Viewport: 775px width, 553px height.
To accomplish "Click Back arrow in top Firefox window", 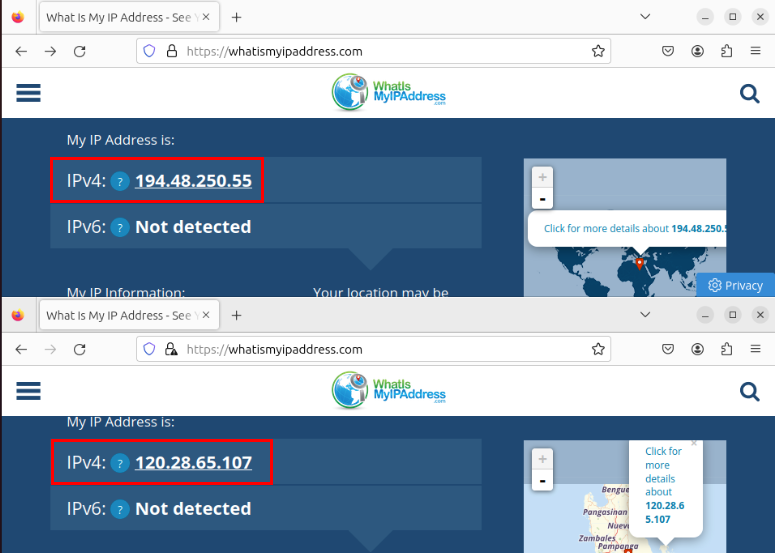I will pyautogui.click(x=21, y=51).
